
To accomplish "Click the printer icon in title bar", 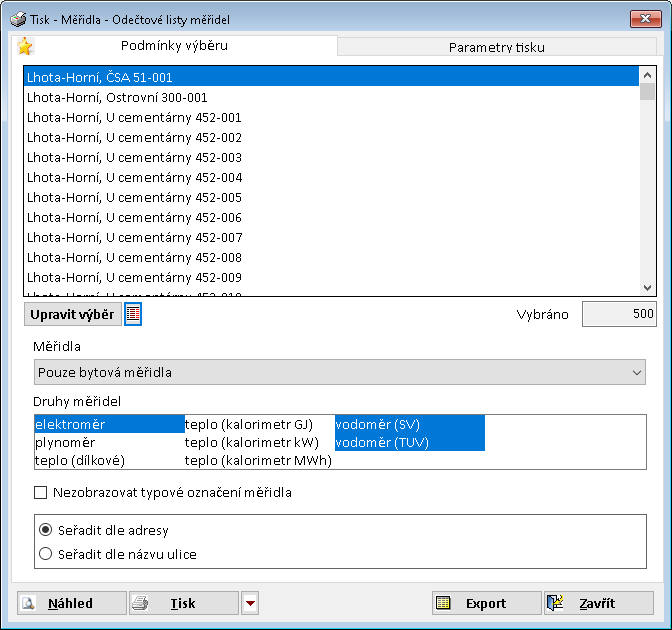I will pyautogui.click(x=18, y=18).
